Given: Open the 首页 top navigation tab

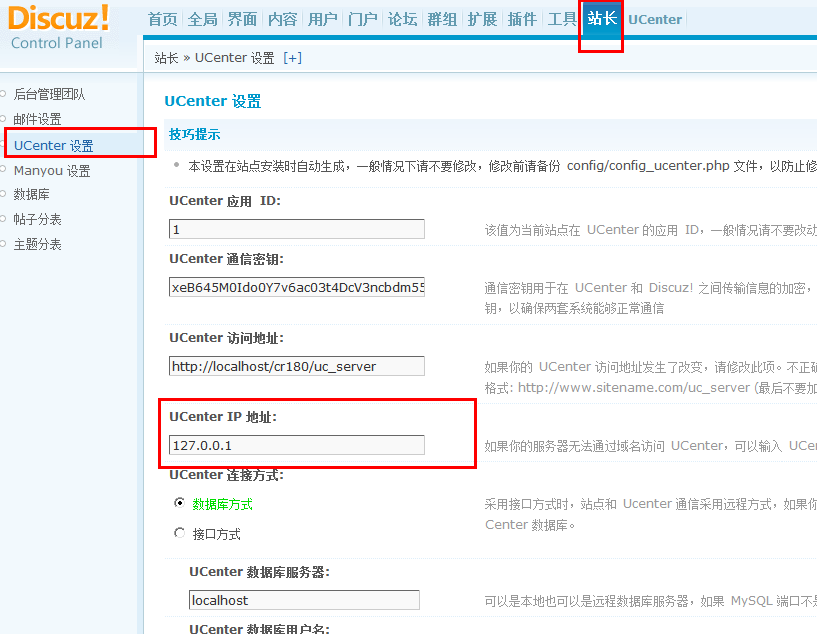Looking at the screenshot, I should click(163, 19).
